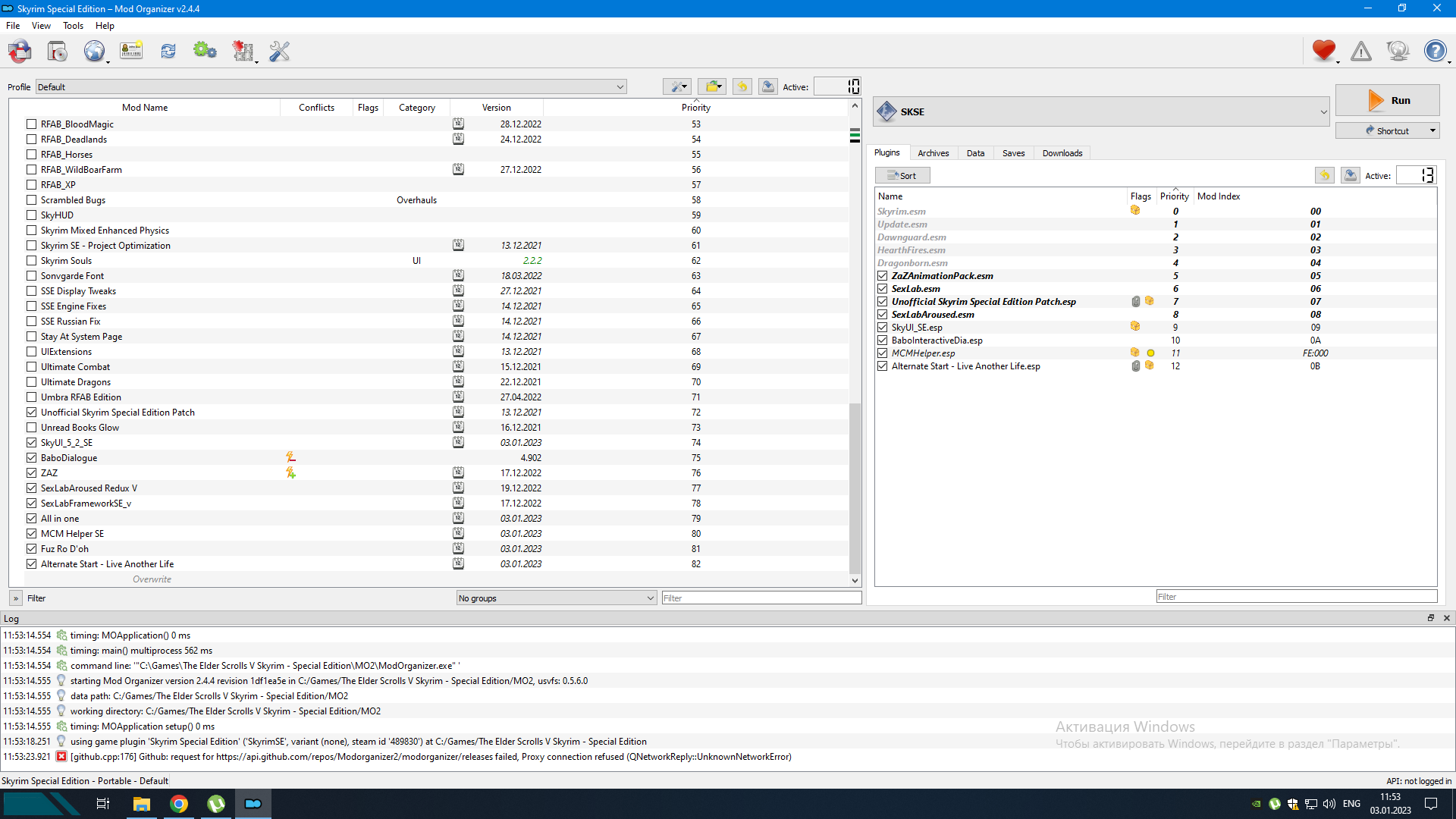
Task: Sort by the Mod Name column header
Action: click(x=144, y=108)
